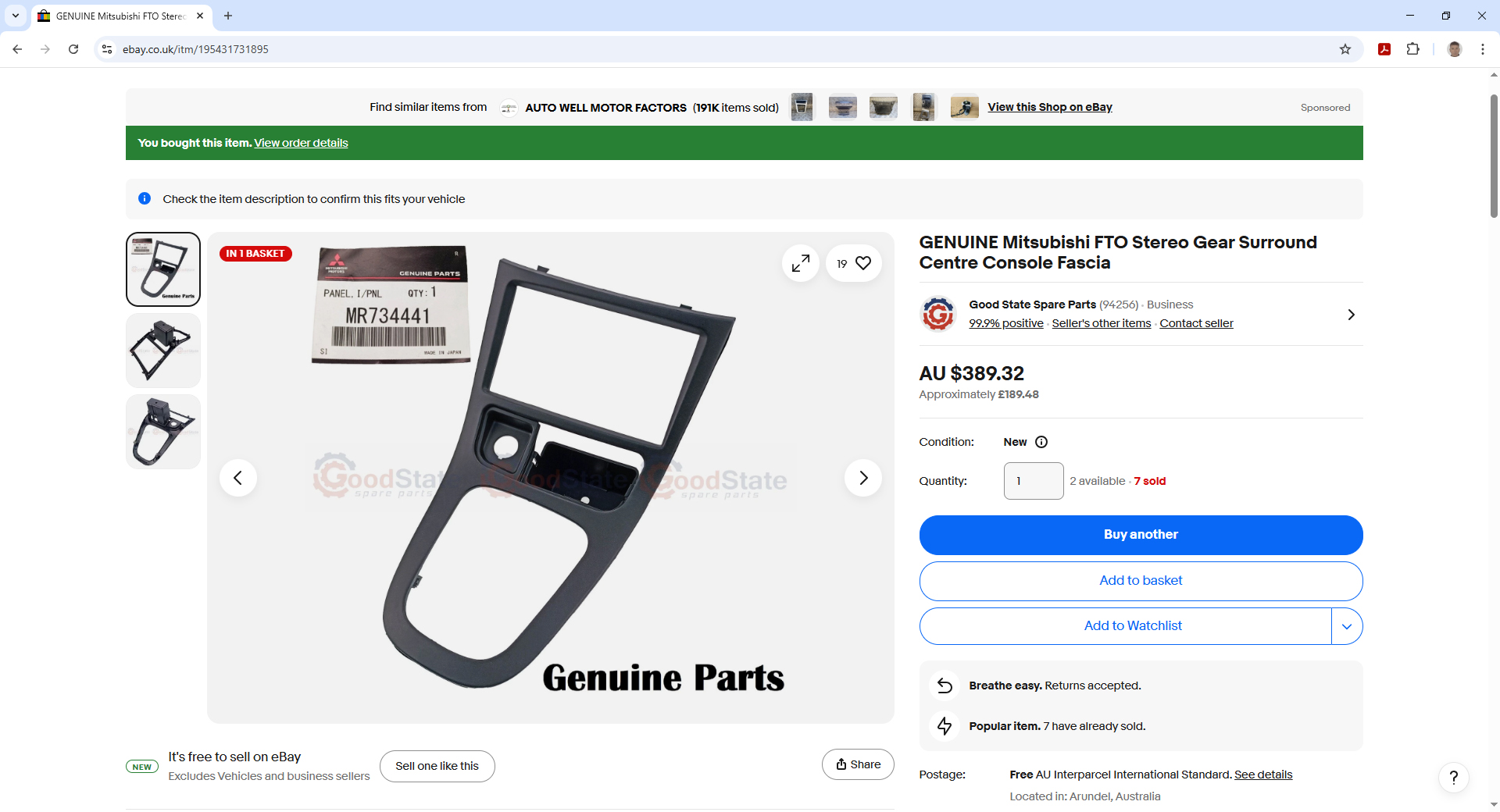Click the Good State Spare Parts seller name

[x=1032, y=304]
